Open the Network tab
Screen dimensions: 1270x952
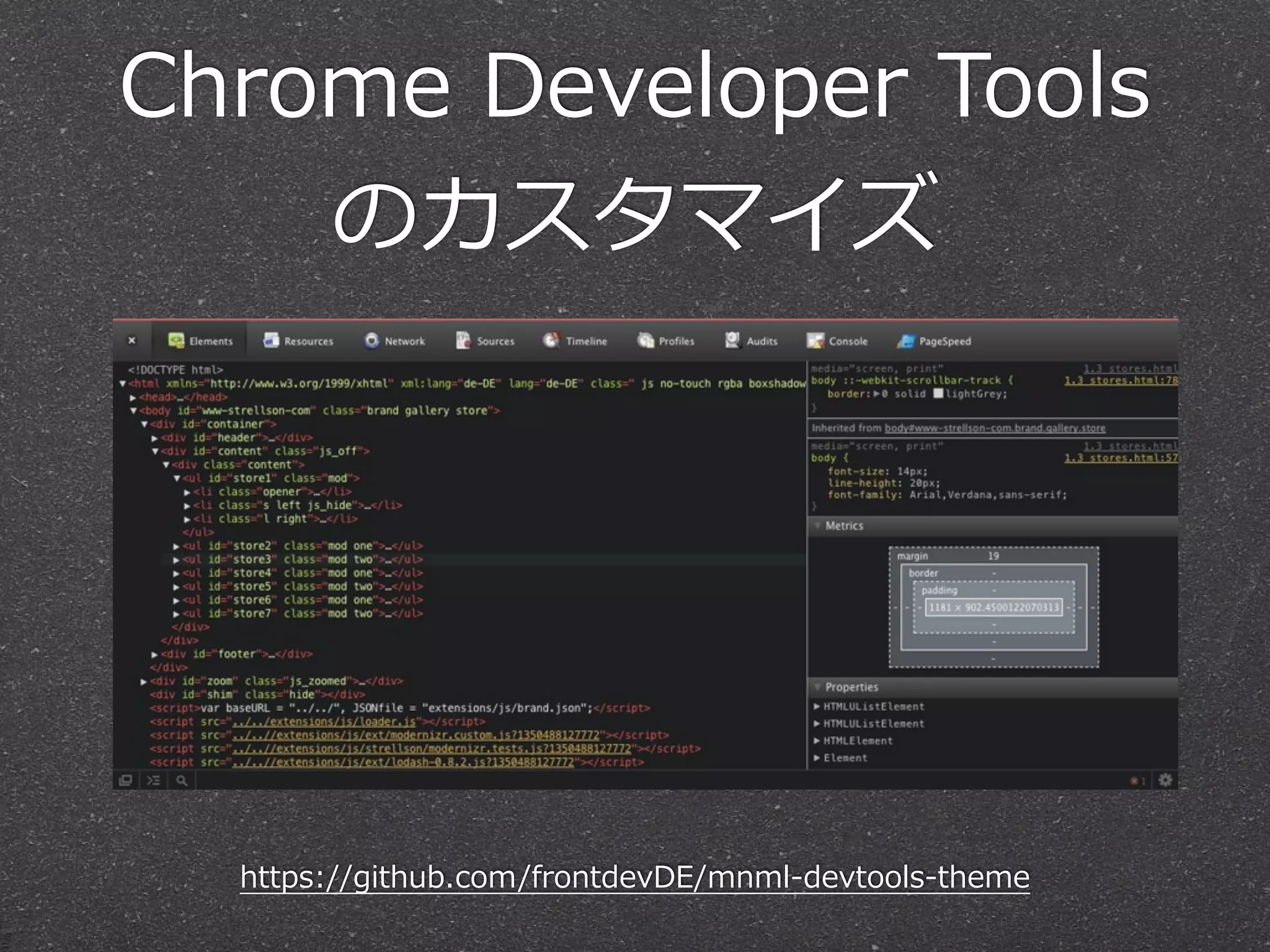(x=394, y=341)
